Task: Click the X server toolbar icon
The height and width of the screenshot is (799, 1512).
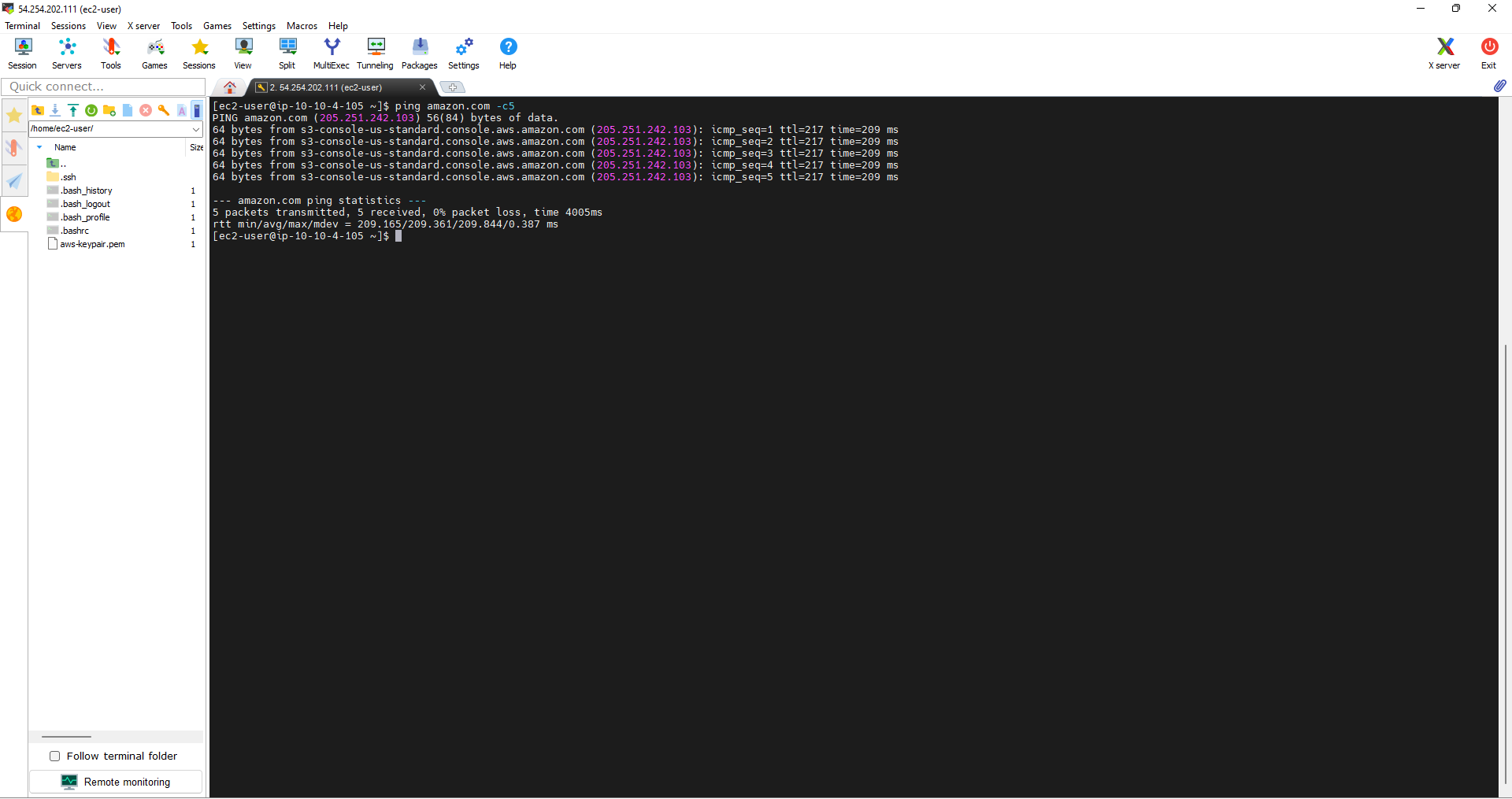Action: (x=1444, y=54)
